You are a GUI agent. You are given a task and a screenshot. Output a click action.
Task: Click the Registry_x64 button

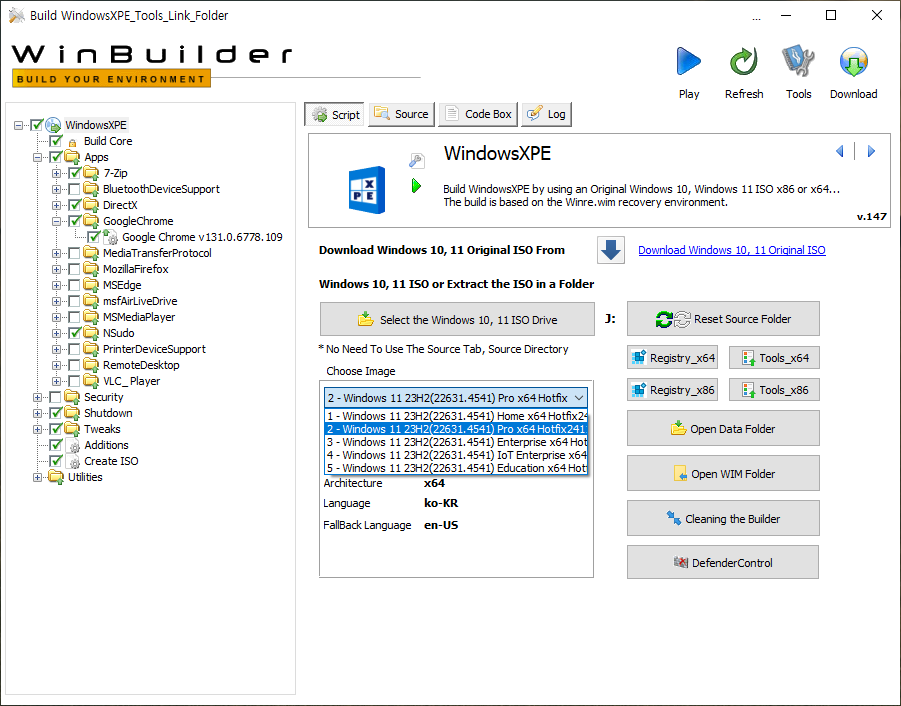click(x=672, y=358)
